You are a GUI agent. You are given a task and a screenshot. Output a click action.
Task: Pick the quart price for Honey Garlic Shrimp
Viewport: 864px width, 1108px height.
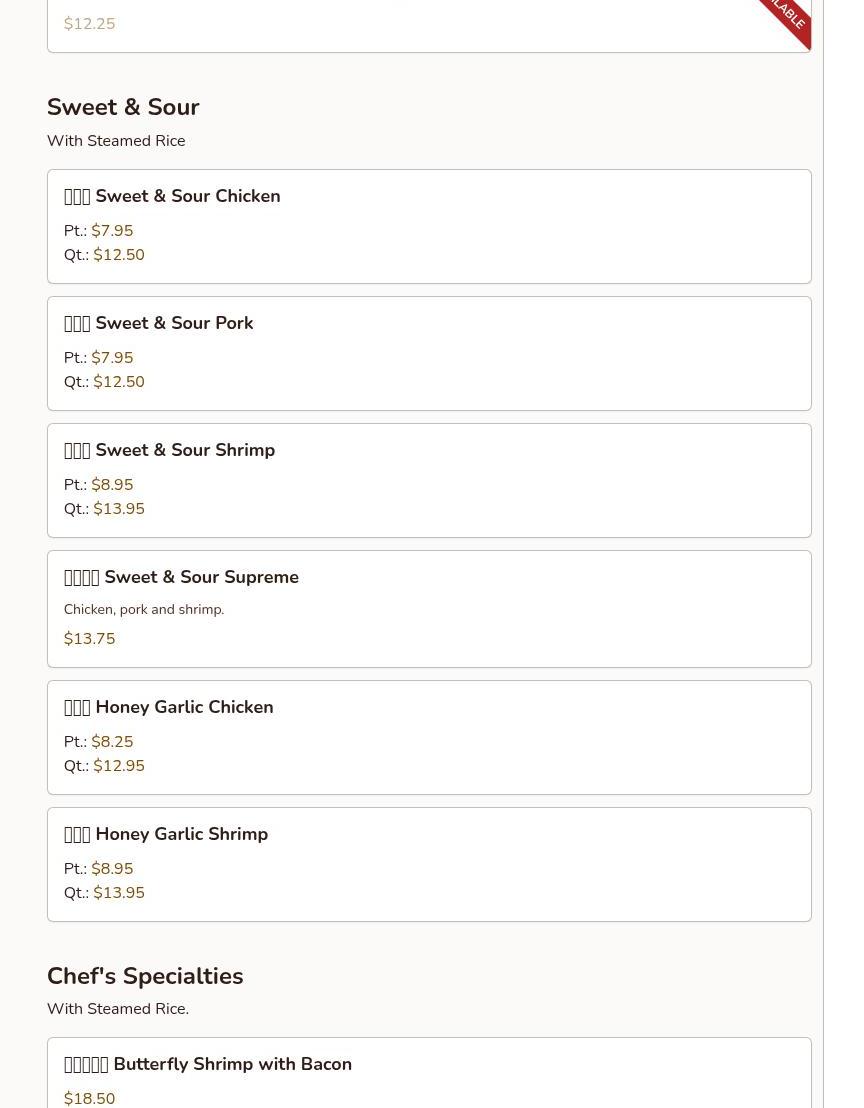(119, 893)
